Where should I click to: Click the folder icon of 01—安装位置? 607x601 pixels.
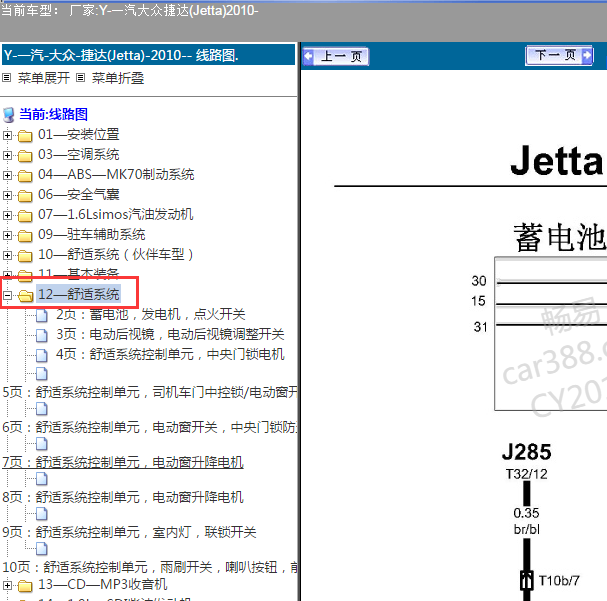tap(25, 136)
